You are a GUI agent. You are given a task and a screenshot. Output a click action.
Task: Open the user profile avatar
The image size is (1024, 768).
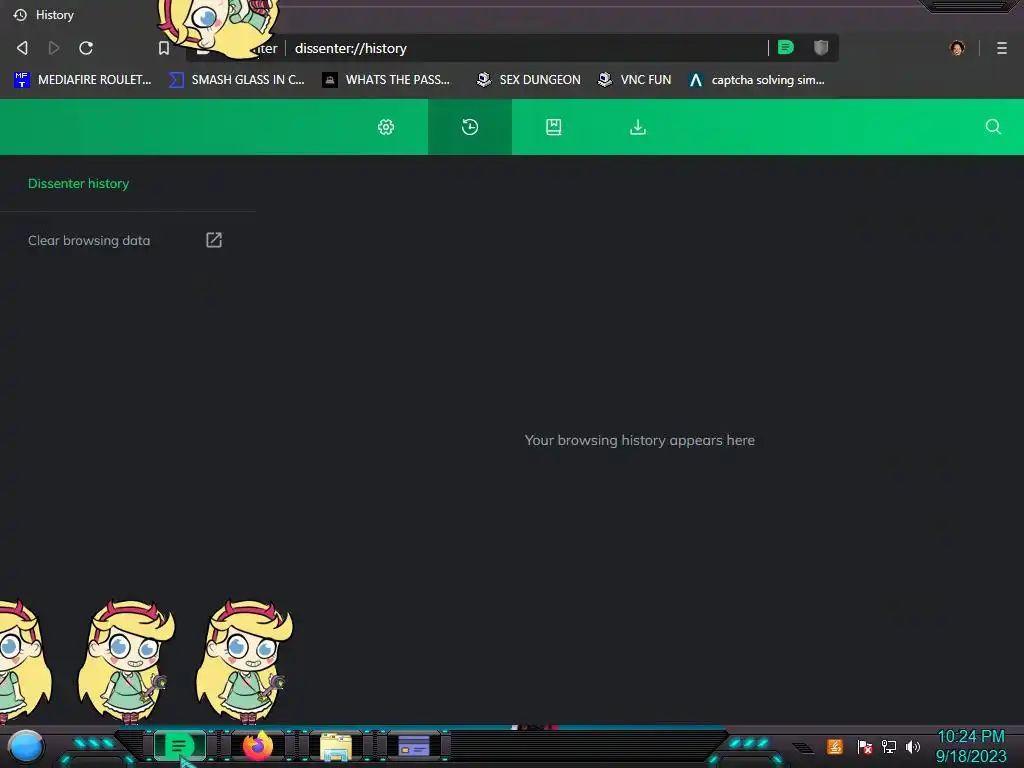(957, 48)
